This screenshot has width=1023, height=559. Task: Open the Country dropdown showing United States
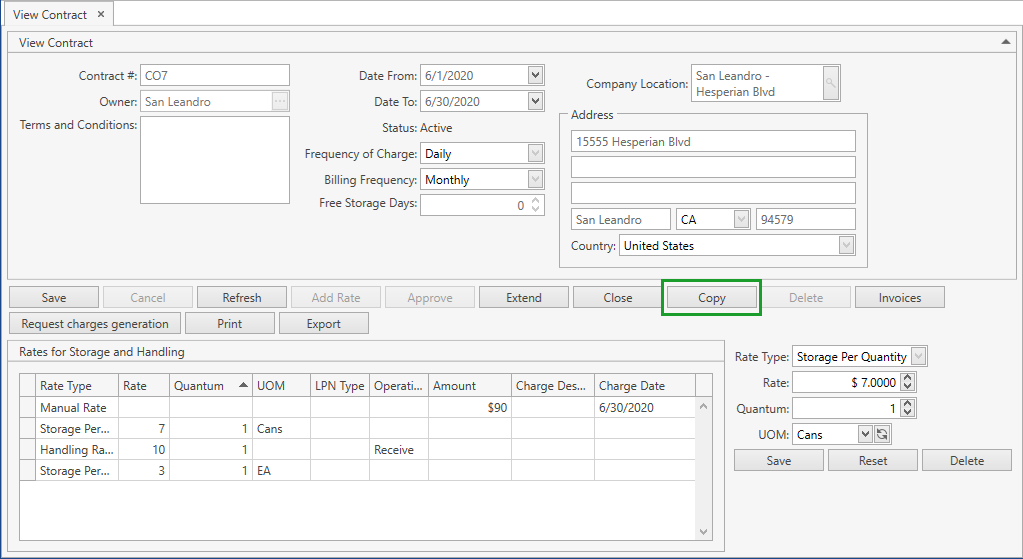pos(846,245)
